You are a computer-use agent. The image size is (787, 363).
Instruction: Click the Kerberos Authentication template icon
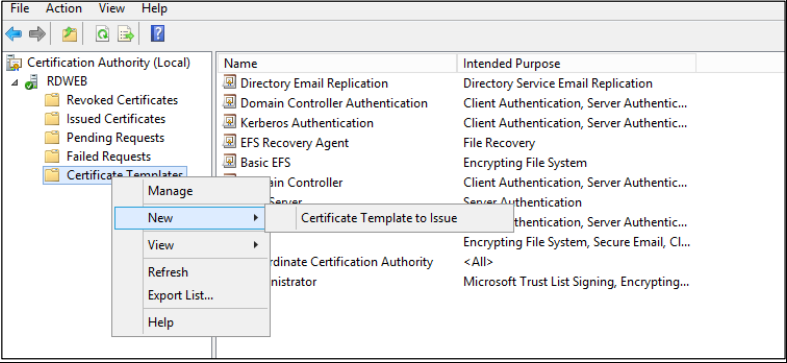pos(229,123)
